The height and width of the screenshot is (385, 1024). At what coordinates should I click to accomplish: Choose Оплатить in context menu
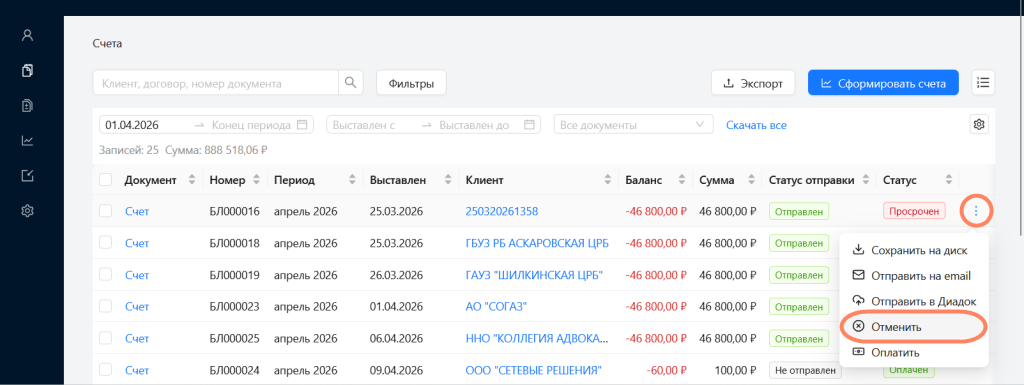click(913, 352)
